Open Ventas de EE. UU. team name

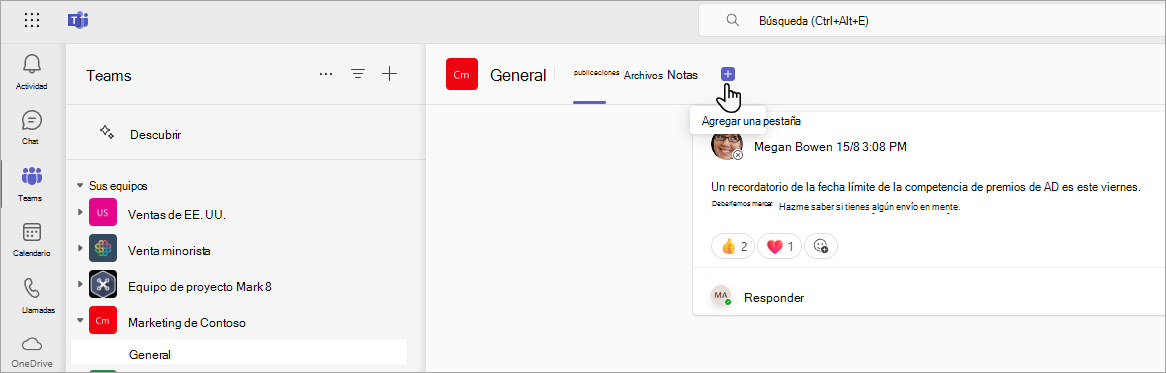coord(177,214)
